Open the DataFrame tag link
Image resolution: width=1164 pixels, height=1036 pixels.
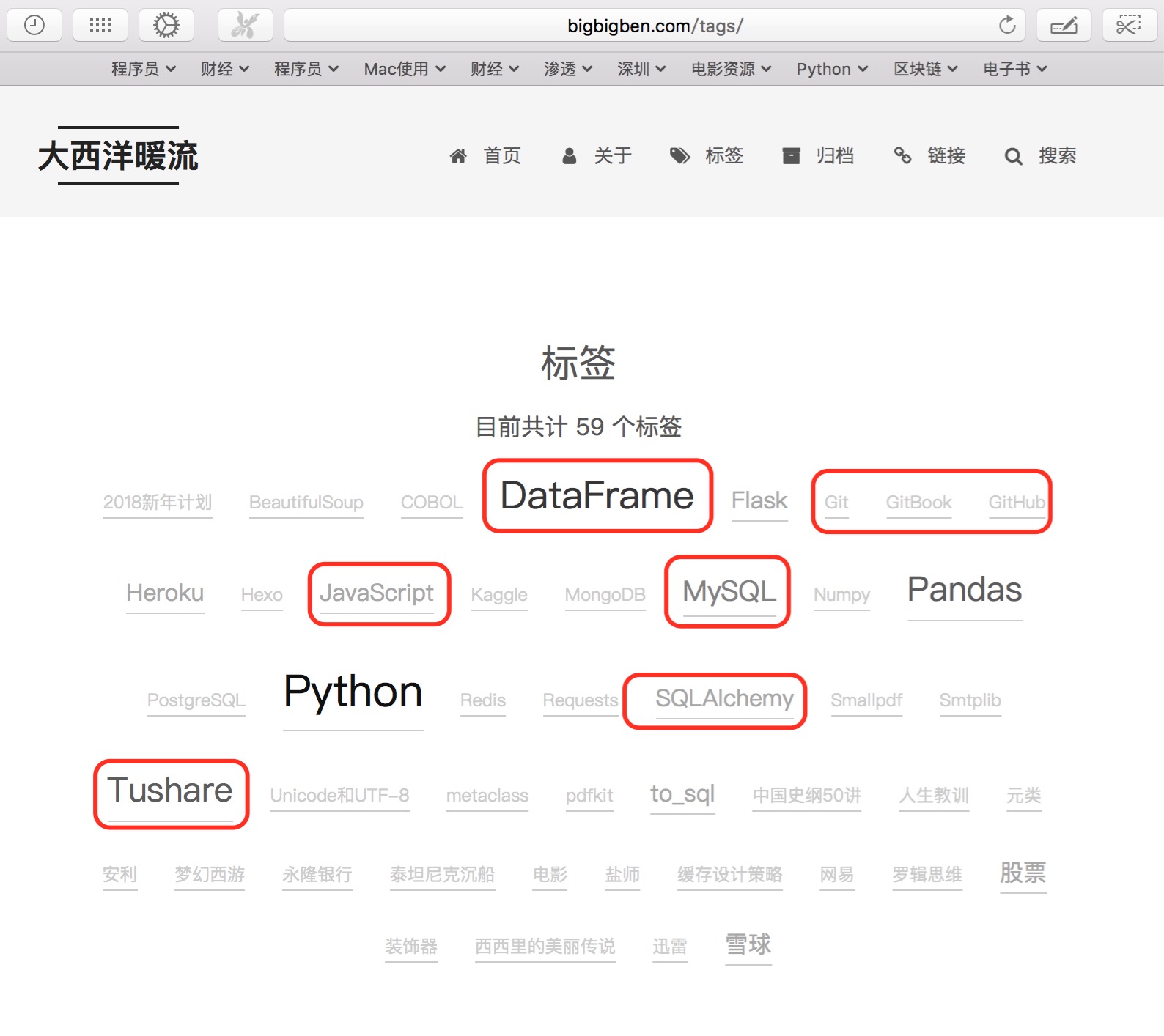(x=597, y=496)
